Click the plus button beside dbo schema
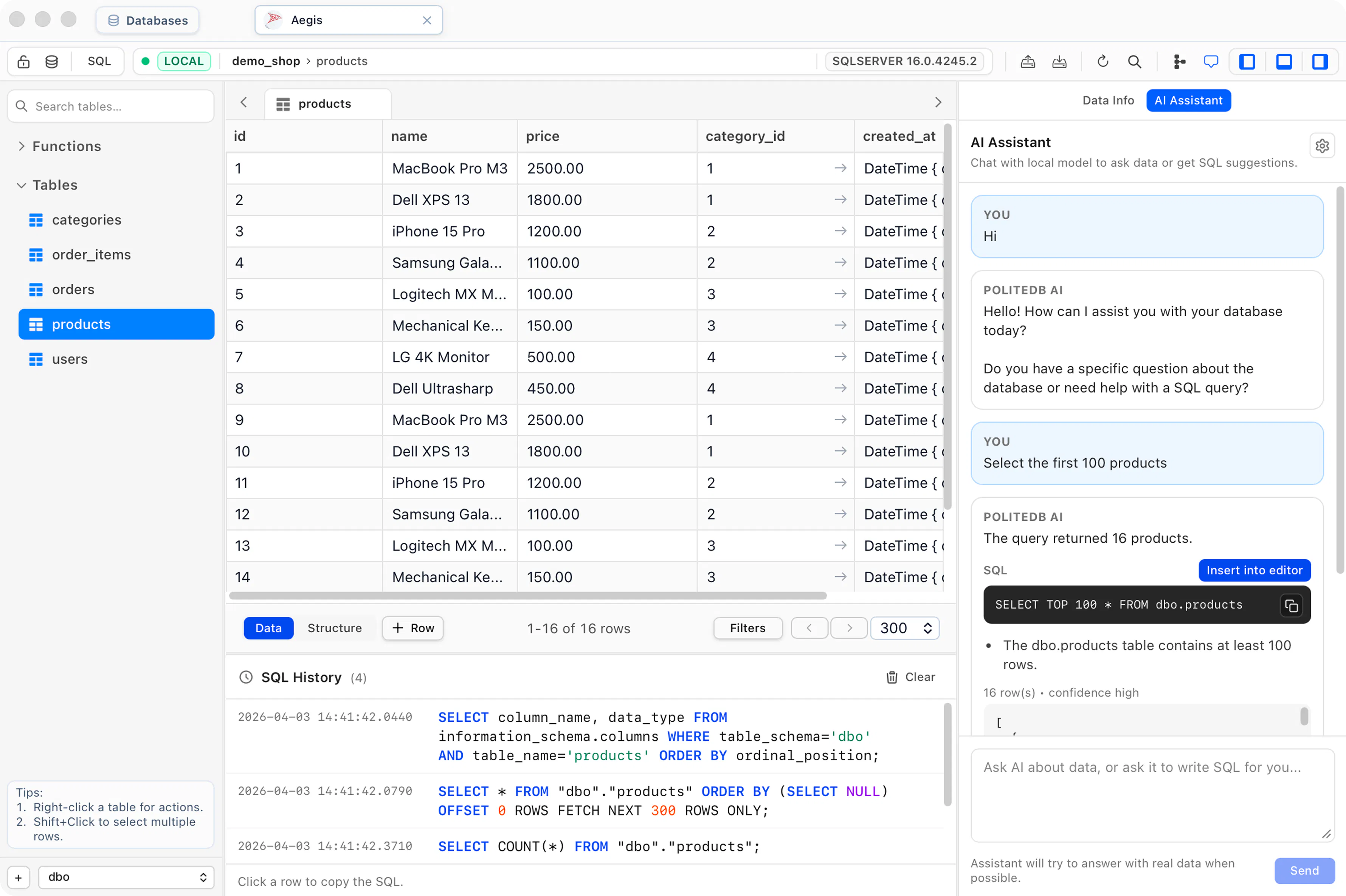 (18, 877)
